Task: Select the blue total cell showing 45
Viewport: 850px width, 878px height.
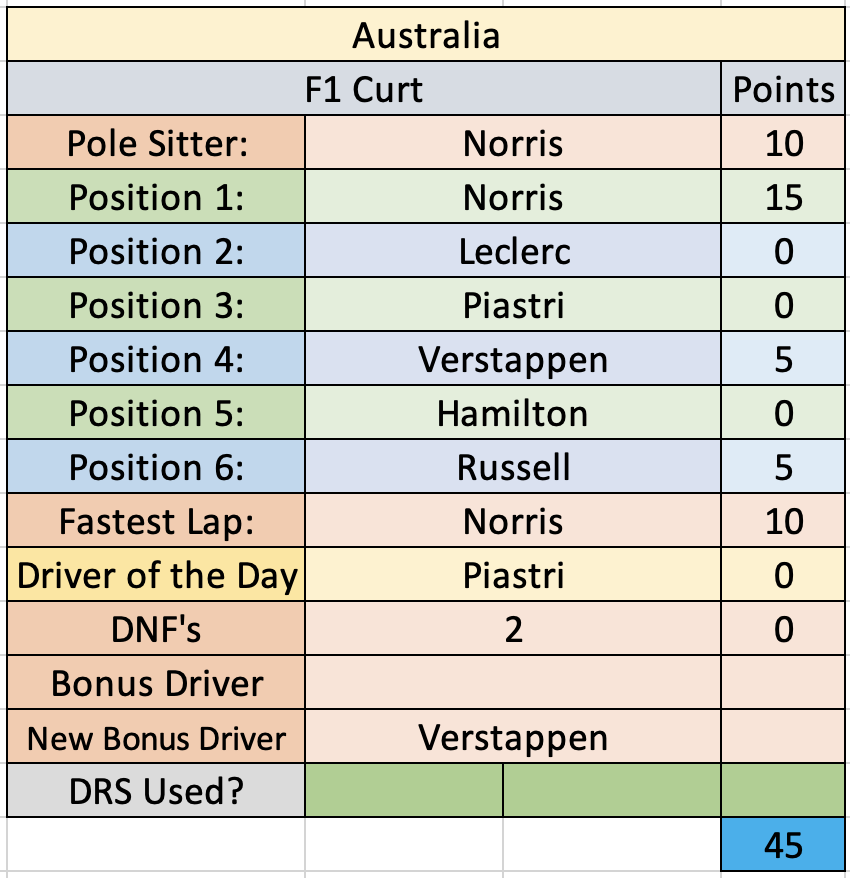Action: [x=783, y=844]
